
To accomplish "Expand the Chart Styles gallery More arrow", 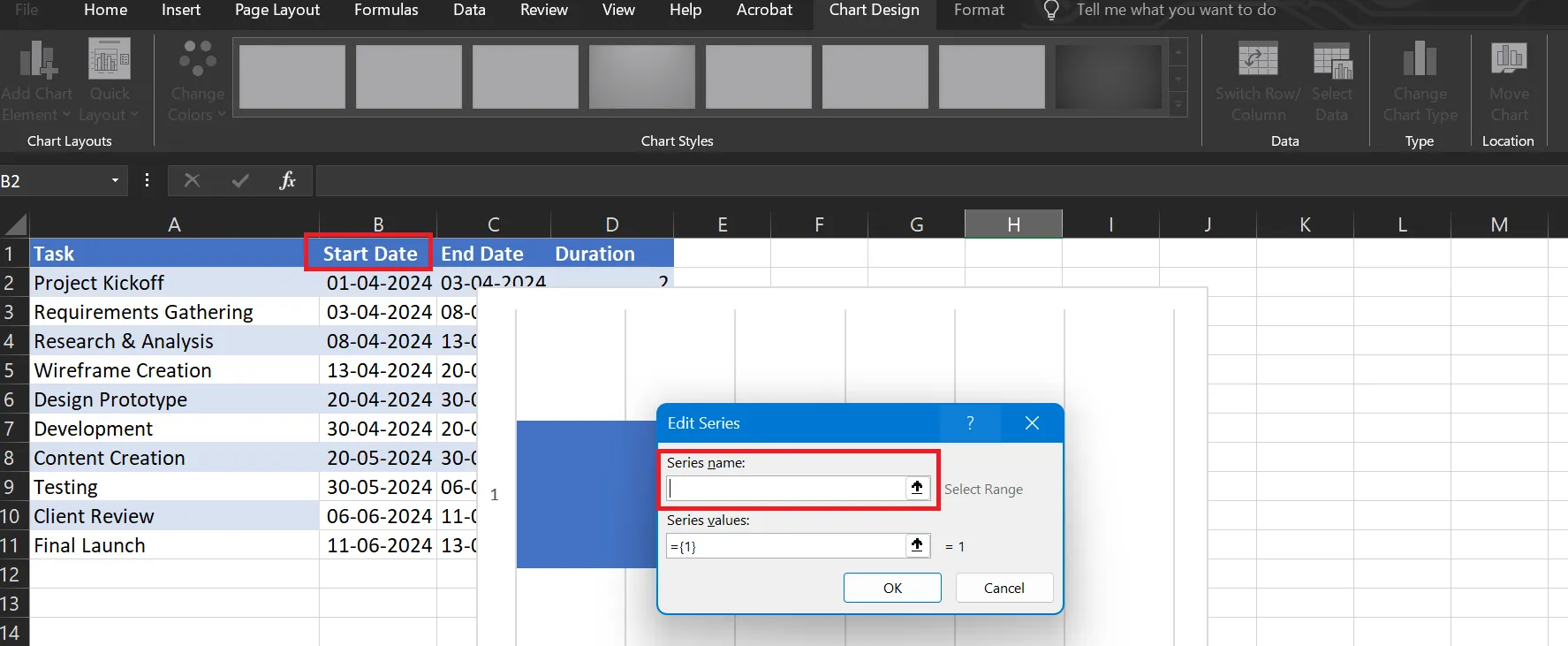I will click(1178, 106).
